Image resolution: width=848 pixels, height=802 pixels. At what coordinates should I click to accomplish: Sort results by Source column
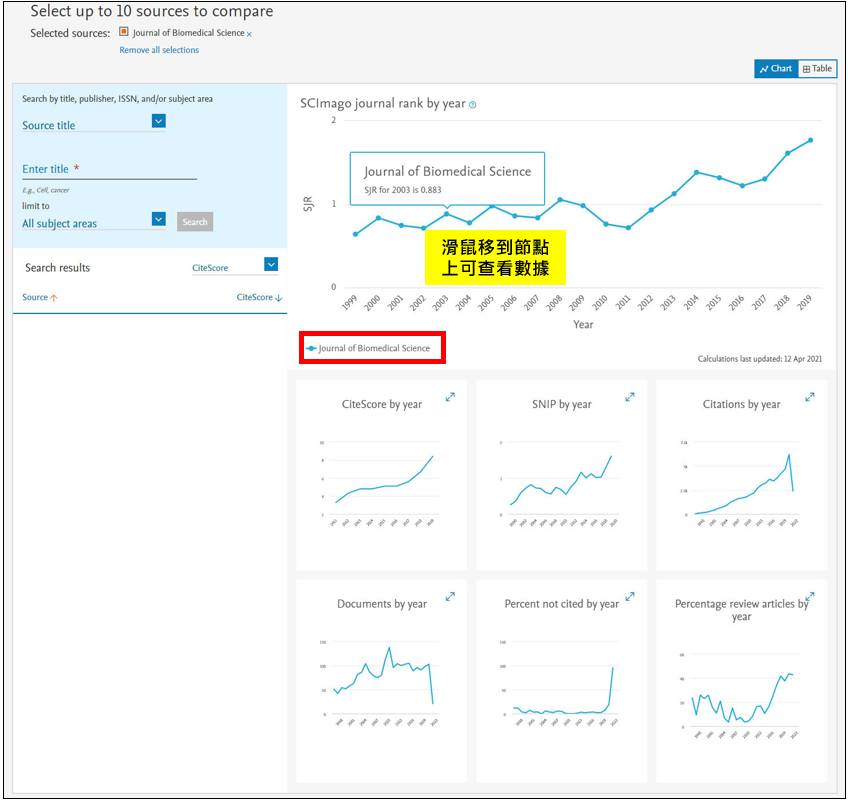pyautogui.click(x=39, y=297)
